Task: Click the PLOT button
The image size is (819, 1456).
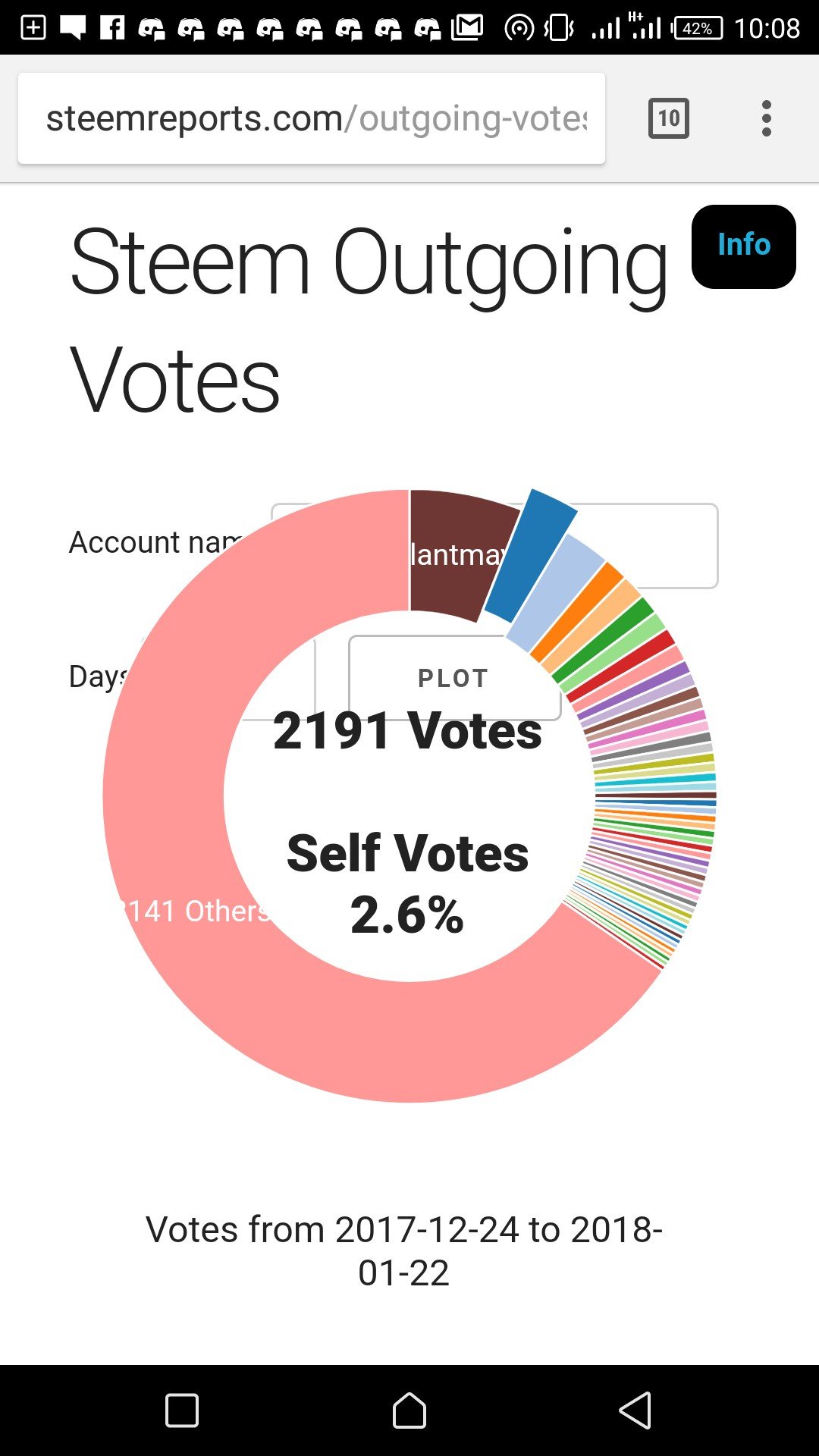Action: pos(453,678)
